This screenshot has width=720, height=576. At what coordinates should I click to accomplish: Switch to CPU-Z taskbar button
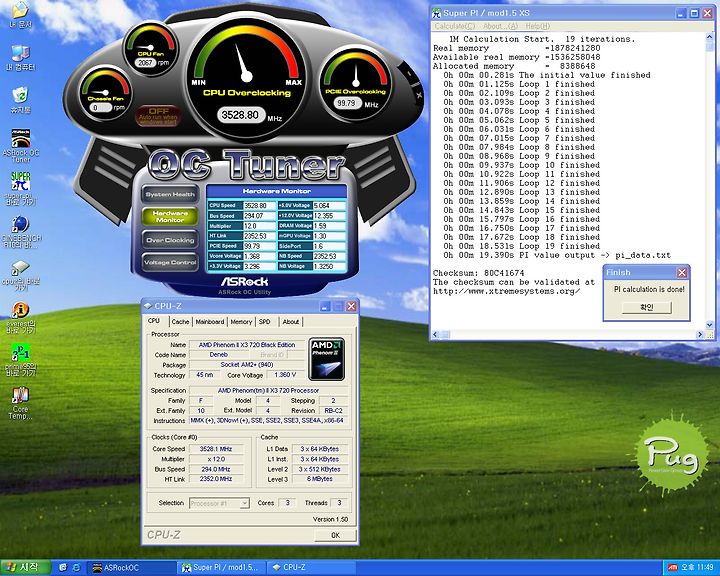(x=310, y=568)
